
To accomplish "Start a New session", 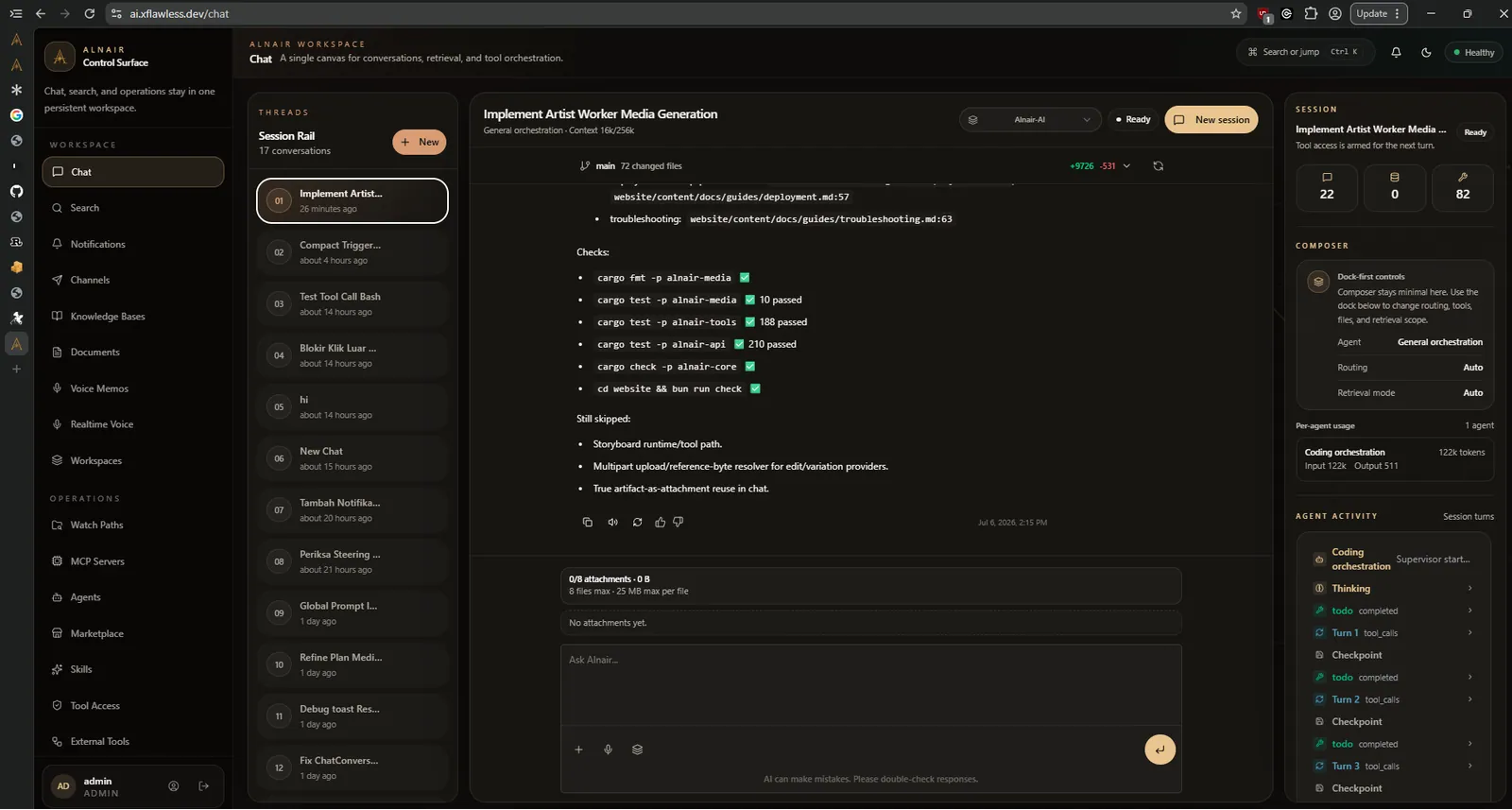I will [x=1211, y=120].
